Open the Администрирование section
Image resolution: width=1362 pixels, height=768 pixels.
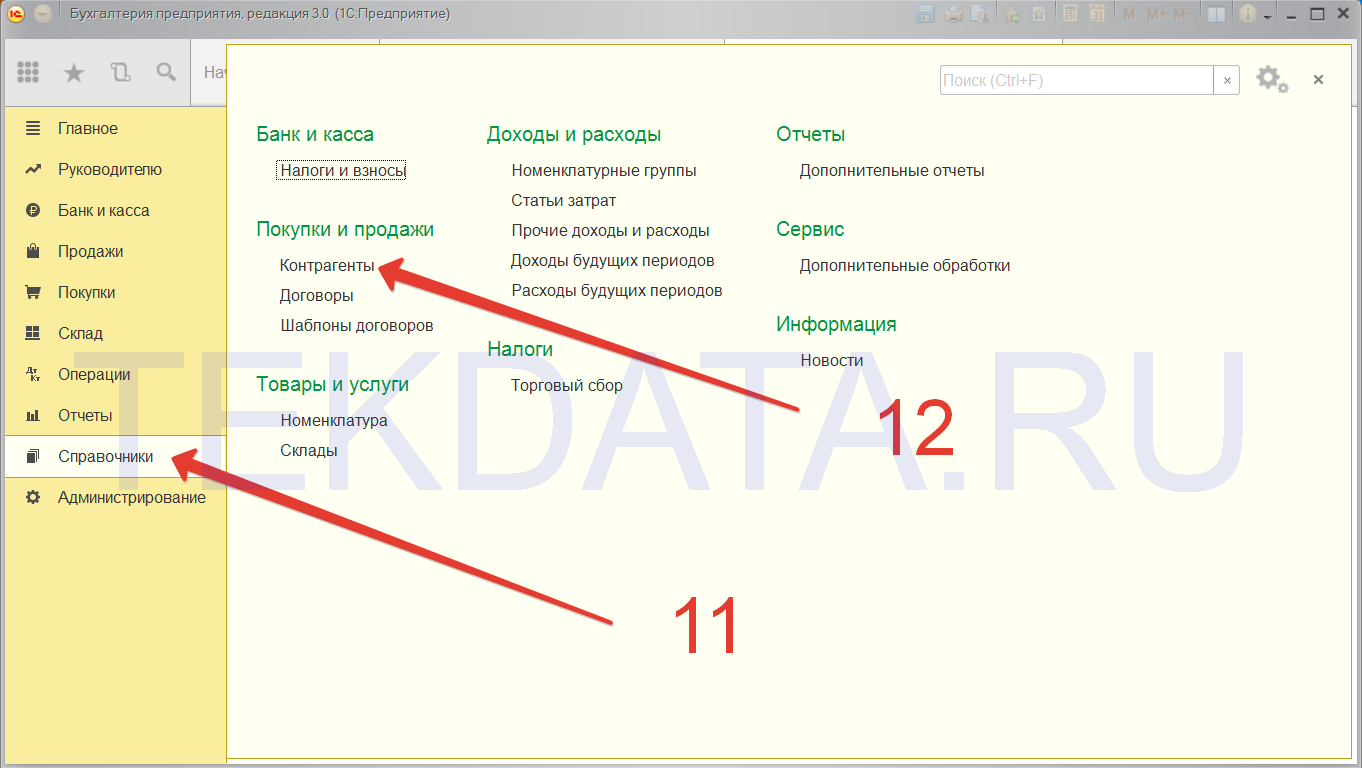[115, 497]
